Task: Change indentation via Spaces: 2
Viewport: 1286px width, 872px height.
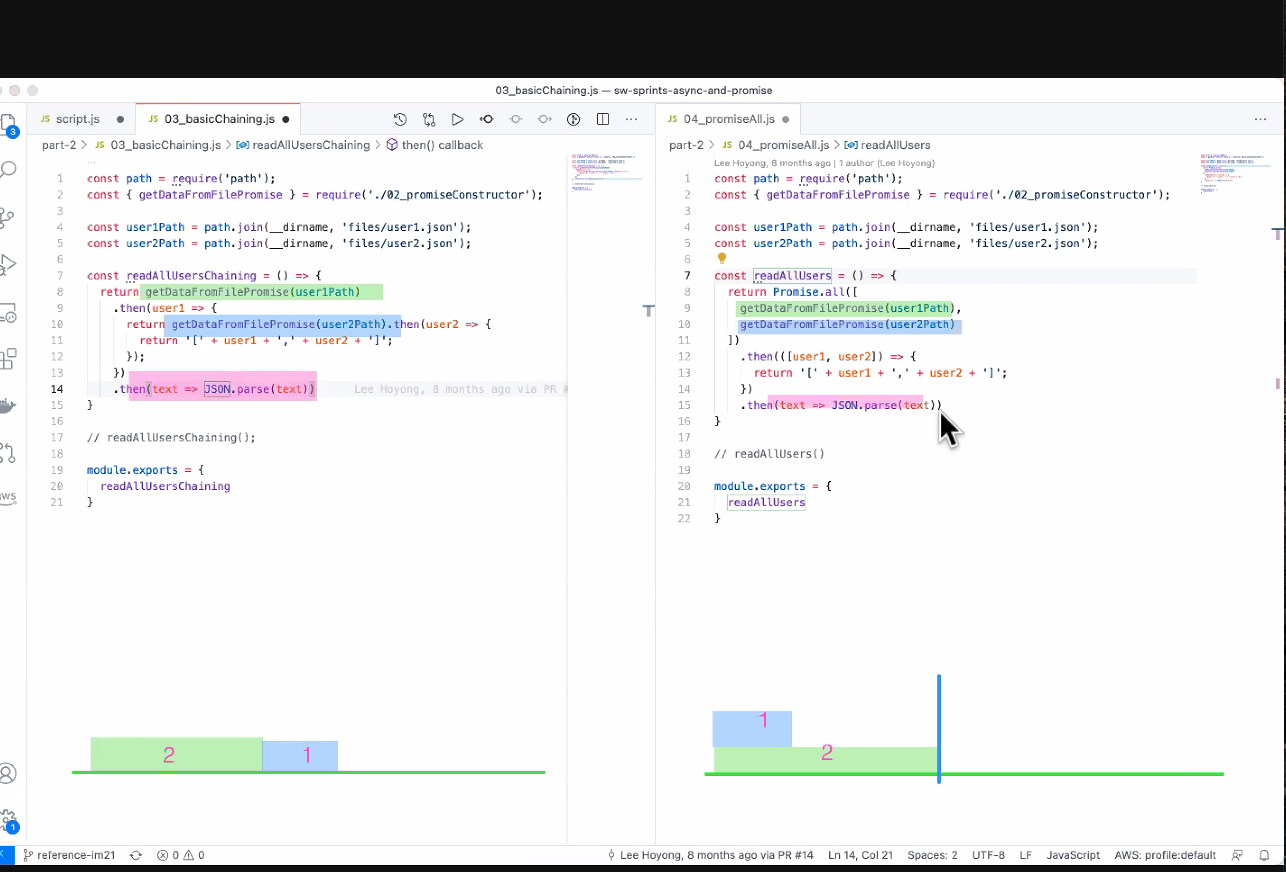Action: pyautogui.click(x=932, y=855)
